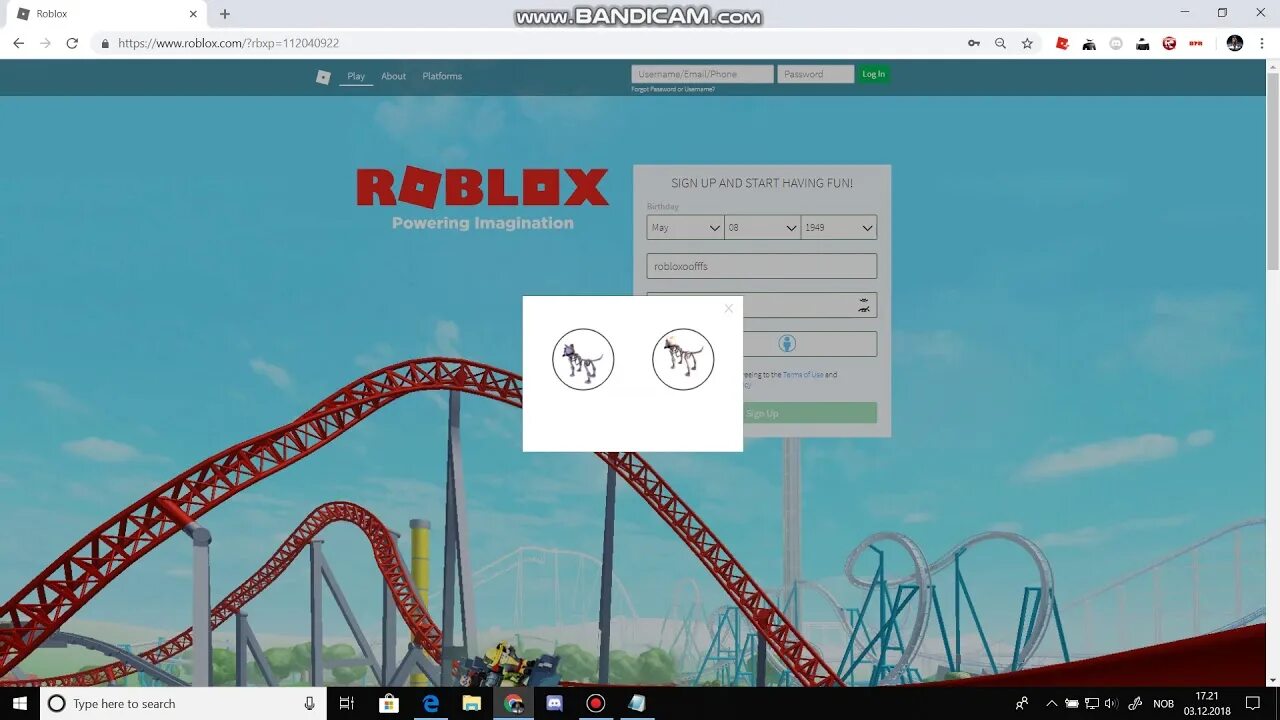
Task: Open the Windows Start menu
Action: coord(20,703)
